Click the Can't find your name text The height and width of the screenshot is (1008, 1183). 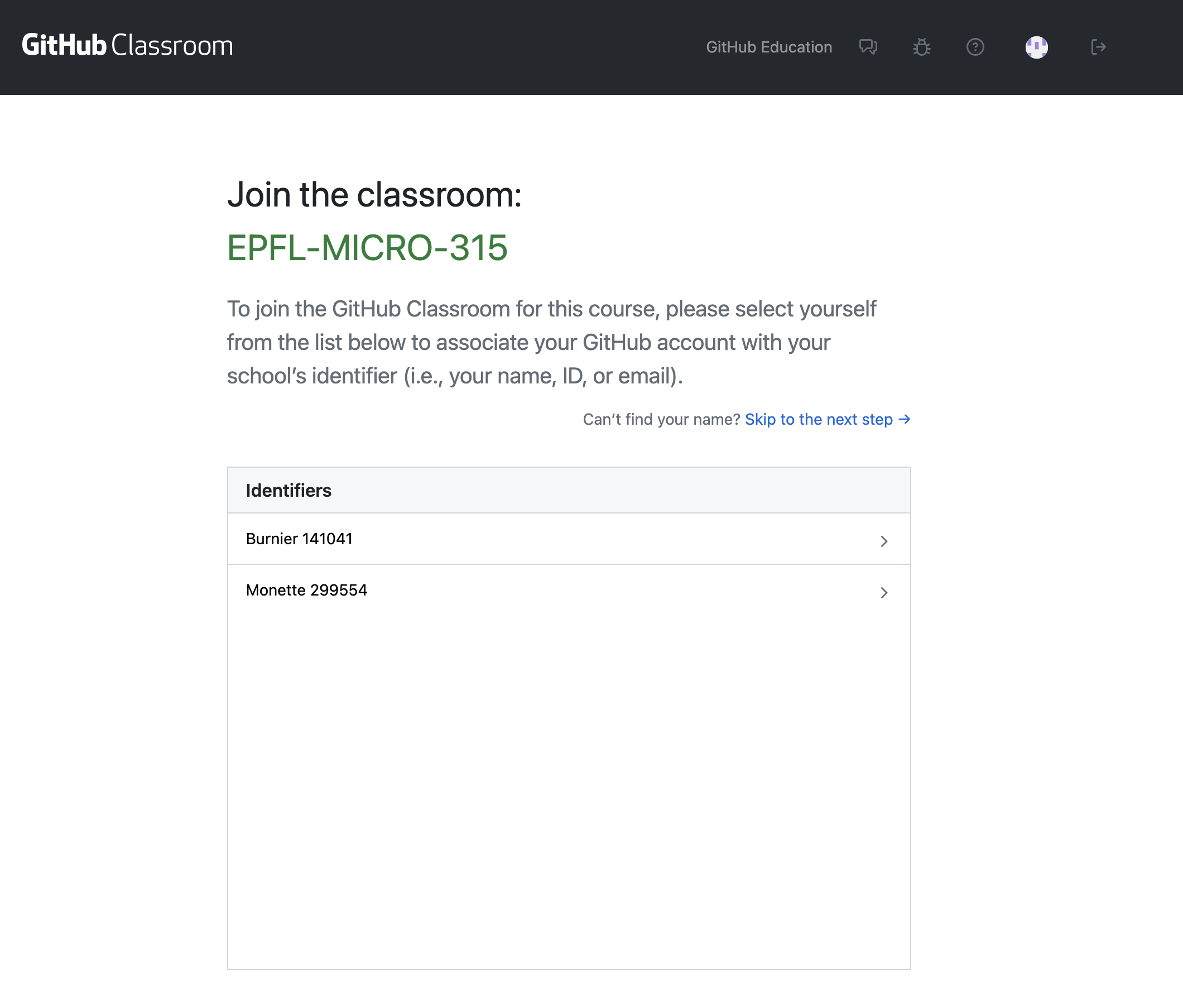[661, 419]
